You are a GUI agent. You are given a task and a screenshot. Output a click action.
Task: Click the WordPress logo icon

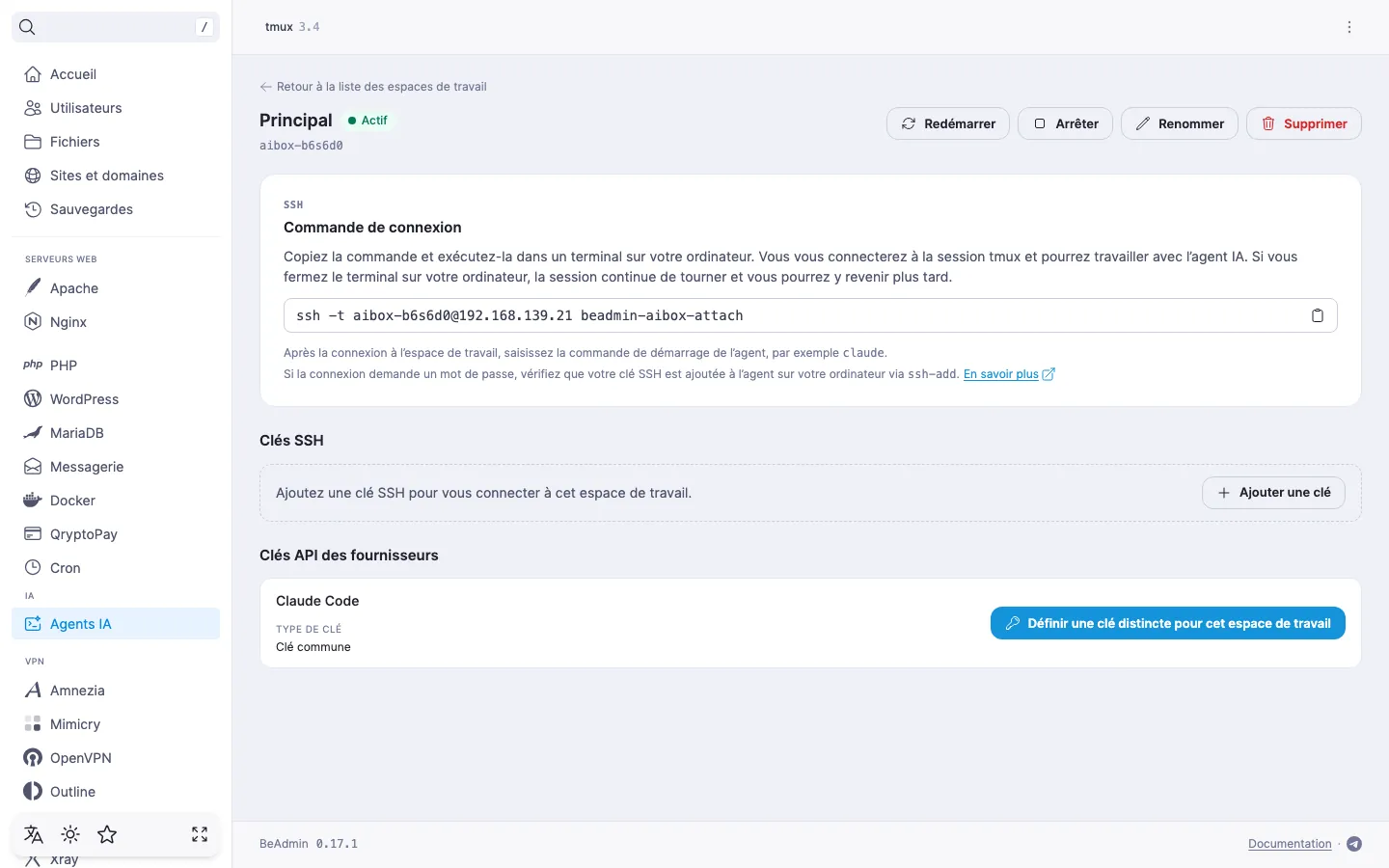(x=33, y=399)
